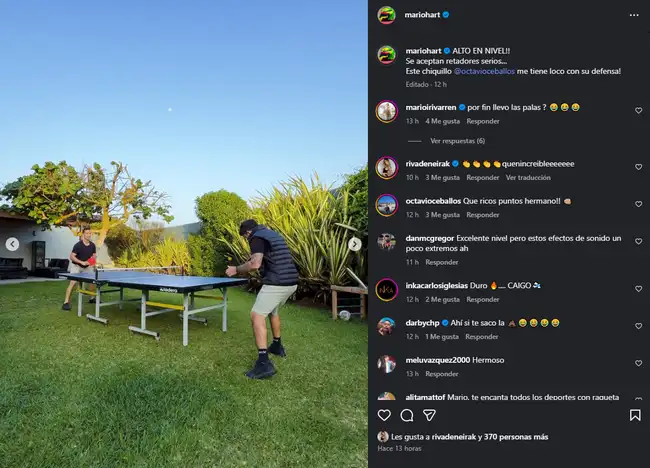View meluvazquez2000's profile avatar
Screen dimensions: 650x468
pyautogui.click(x=386, y=364)
